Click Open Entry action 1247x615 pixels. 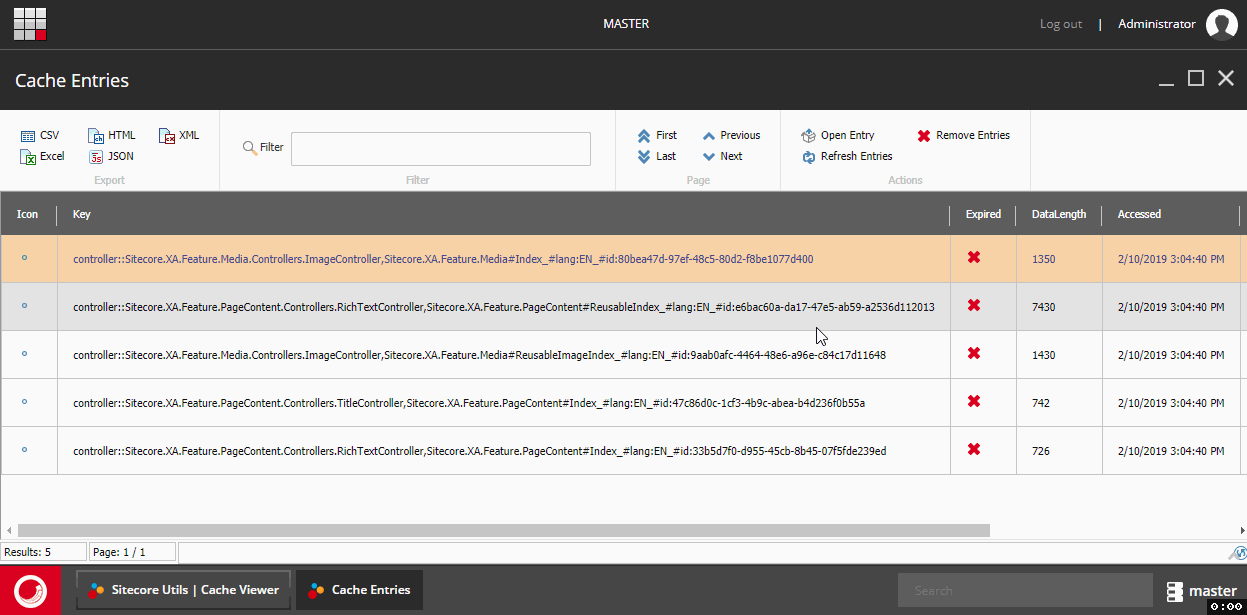tap(838, 135)
